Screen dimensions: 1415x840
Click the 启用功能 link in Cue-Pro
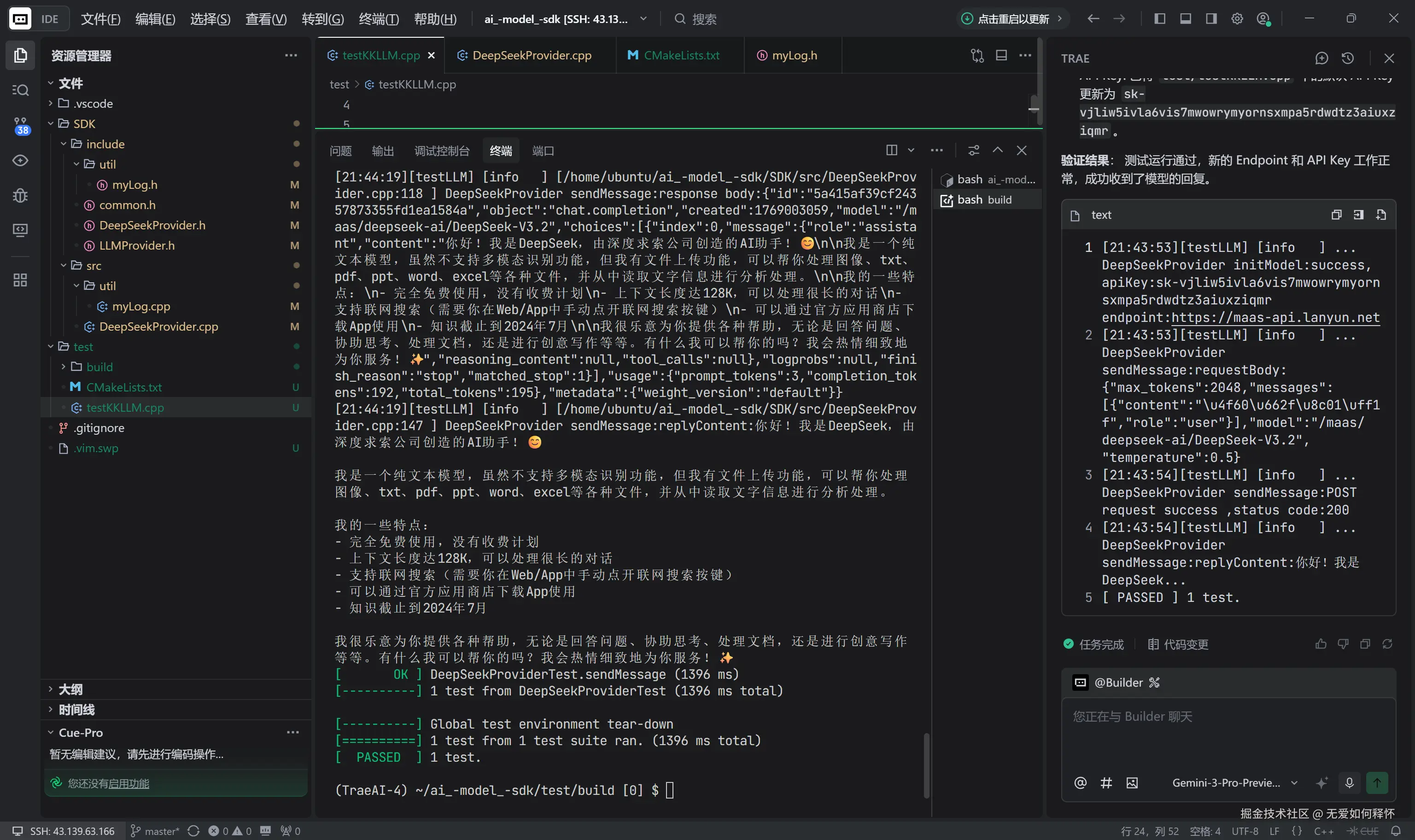tap(129, 783)
